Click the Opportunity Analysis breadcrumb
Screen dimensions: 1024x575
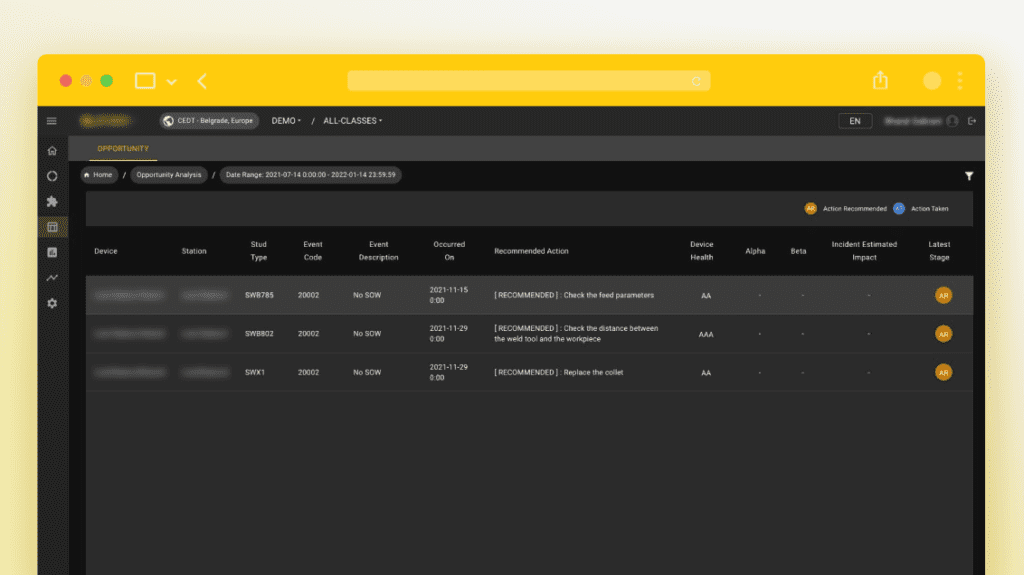pyautogui.click(x=168, y=175)
